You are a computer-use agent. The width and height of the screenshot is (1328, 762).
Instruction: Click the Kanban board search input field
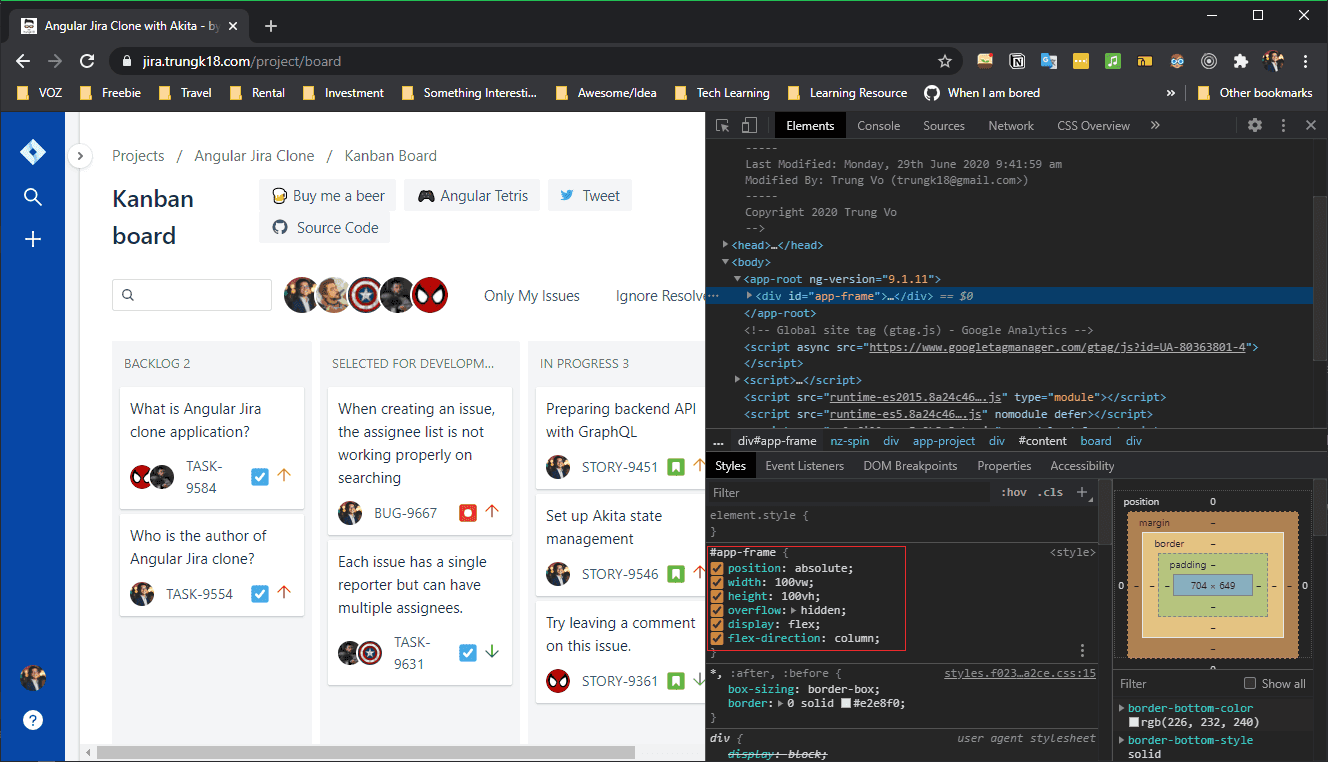pyautogui.click(x=192, y=295)
